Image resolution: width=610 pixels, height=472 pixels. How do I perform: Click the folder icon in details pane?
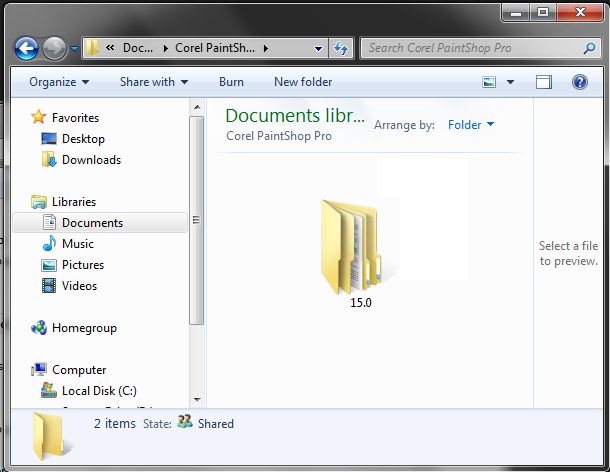pos(48,436)
